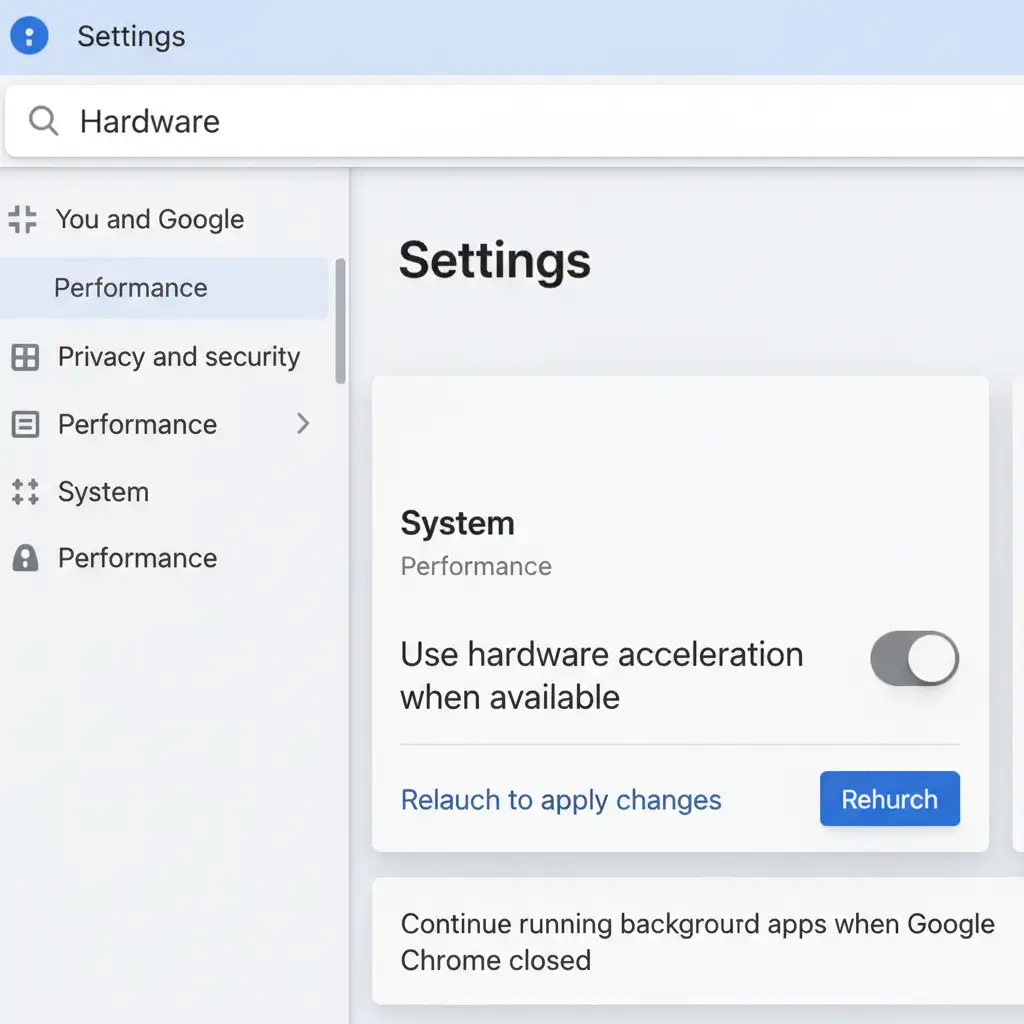The height and width of the screenshot is (1024, 1024).
Task: Click the magnifier icon in search bar
Action: [x=43, y=121]
